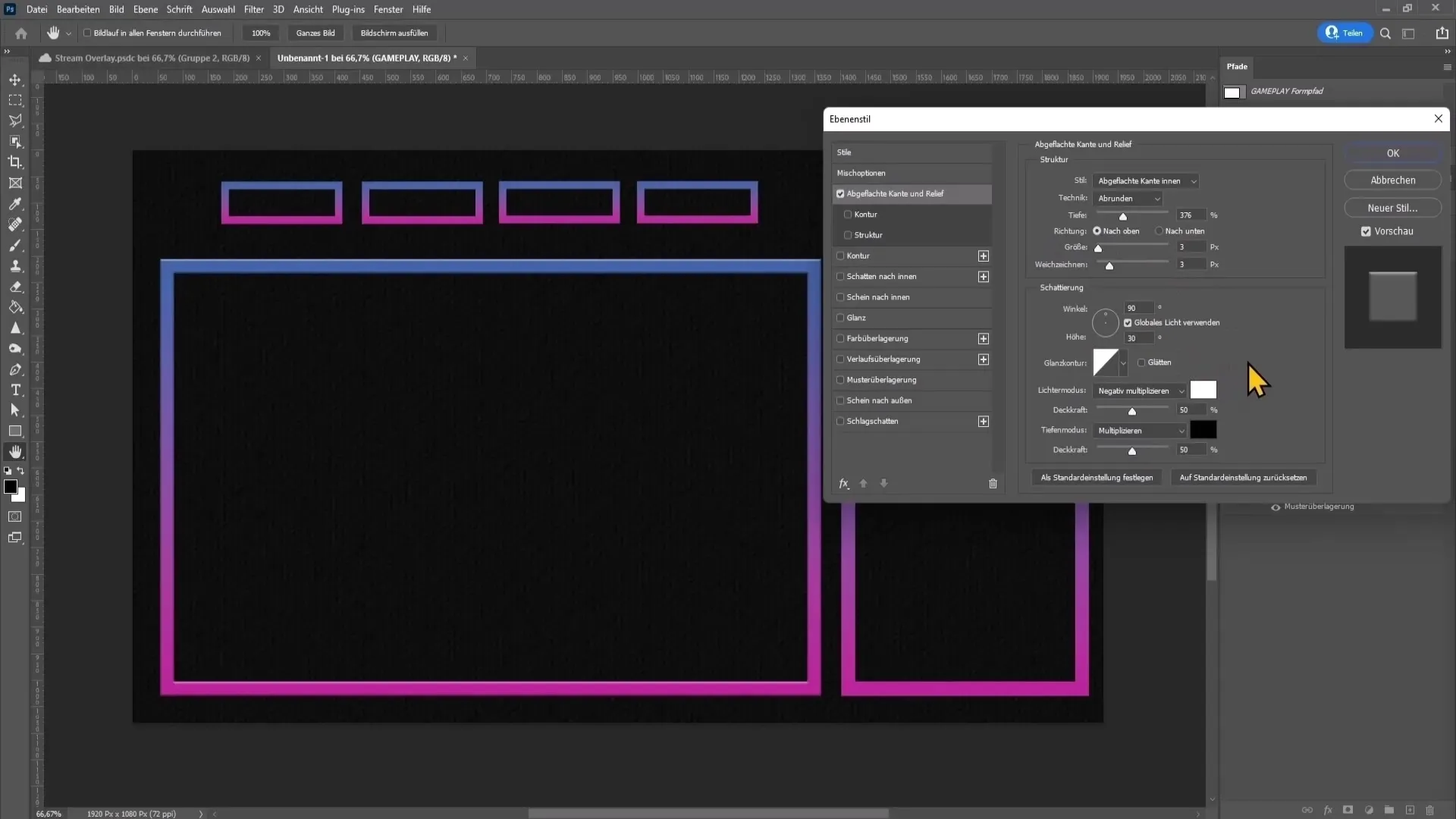Select the Eyedropper tool
This screenshot has width=1456, height=819.
(x=15, y=204)
